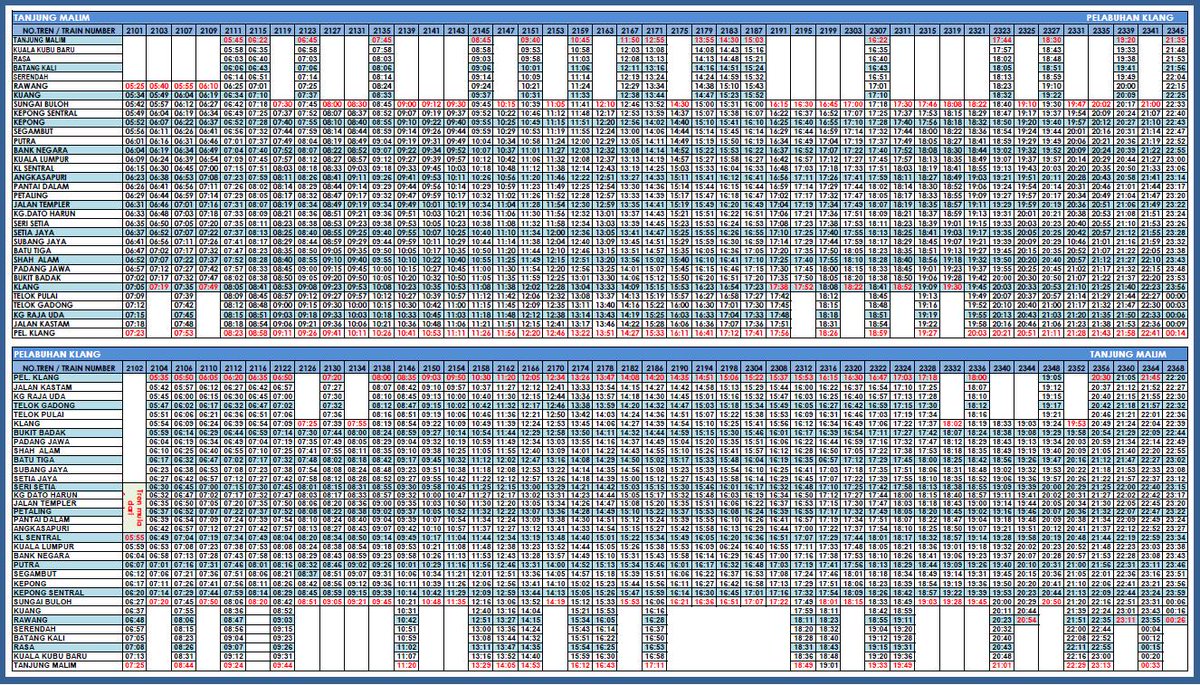Click train number 2101 column header
Viewport: 1200px width, 685px height.
tap(135, 30)
